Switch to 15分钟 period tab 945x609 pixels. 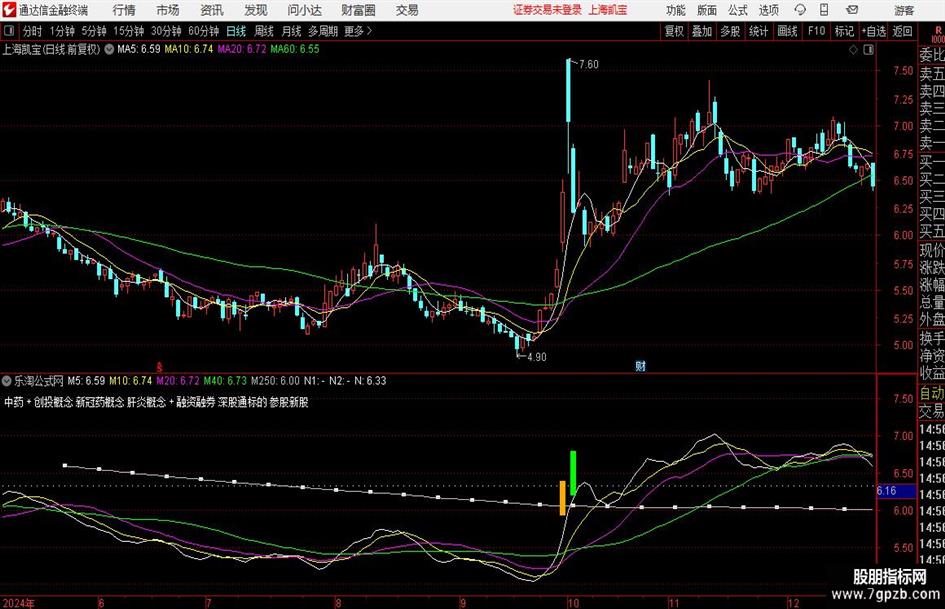tap(129, 31)
